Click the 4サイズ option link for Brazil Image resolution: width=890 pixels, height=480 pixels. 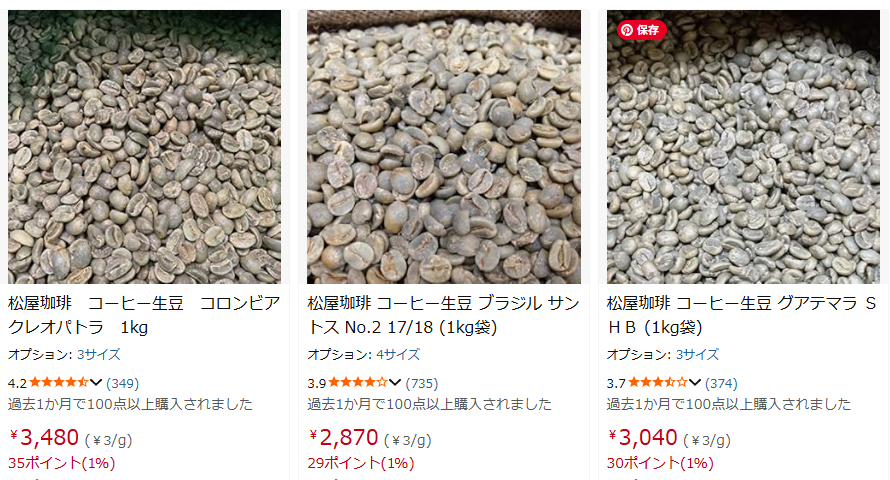coord(398,354)
